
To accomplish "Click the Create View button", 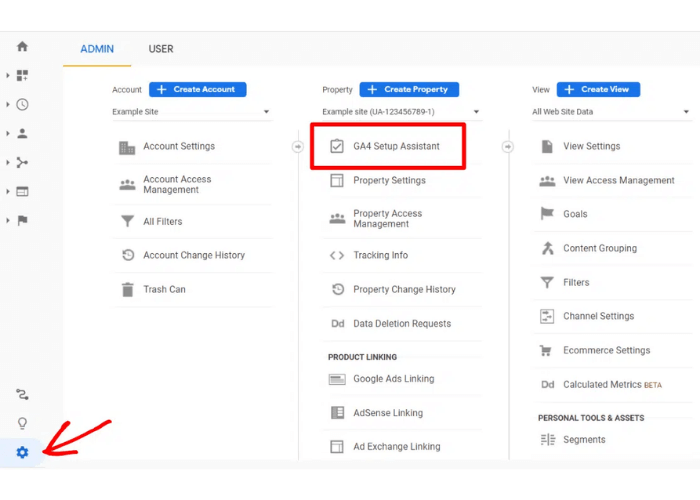I will 598,89.
